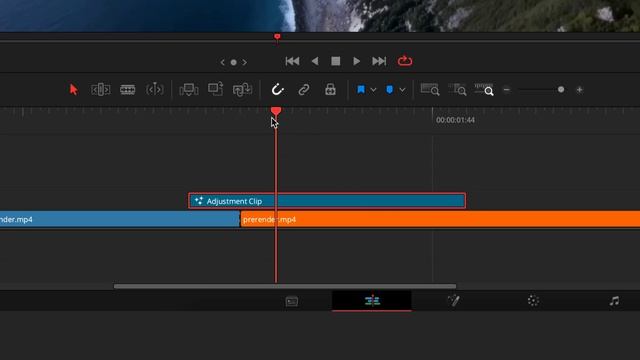Click viewer scrubber playhead marker
640x360 pixels.
(x=277, y=37)
